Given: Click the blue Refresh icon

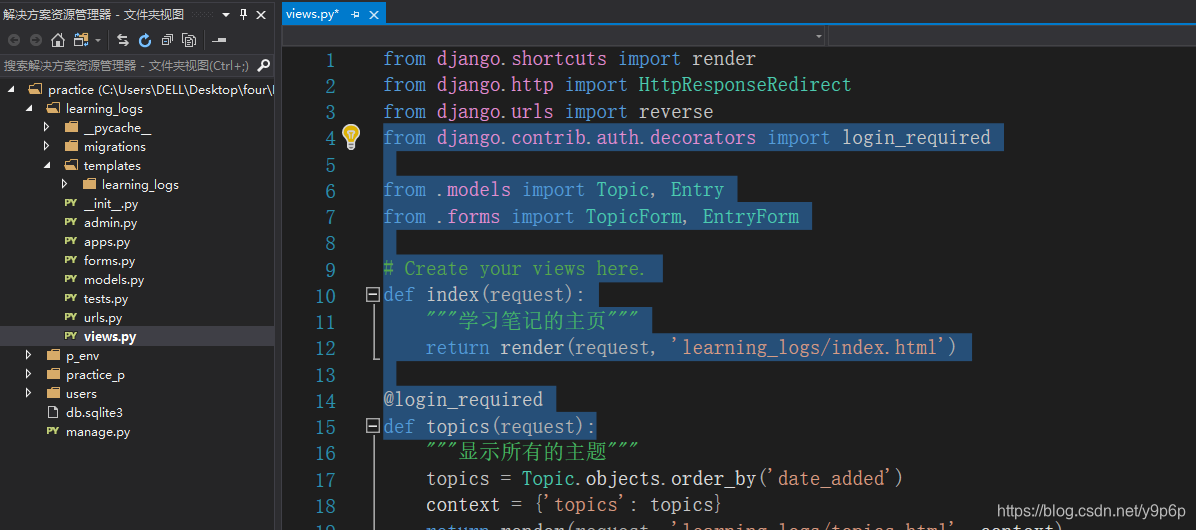Looking at the screenshot, I should [x=145, y=40].
